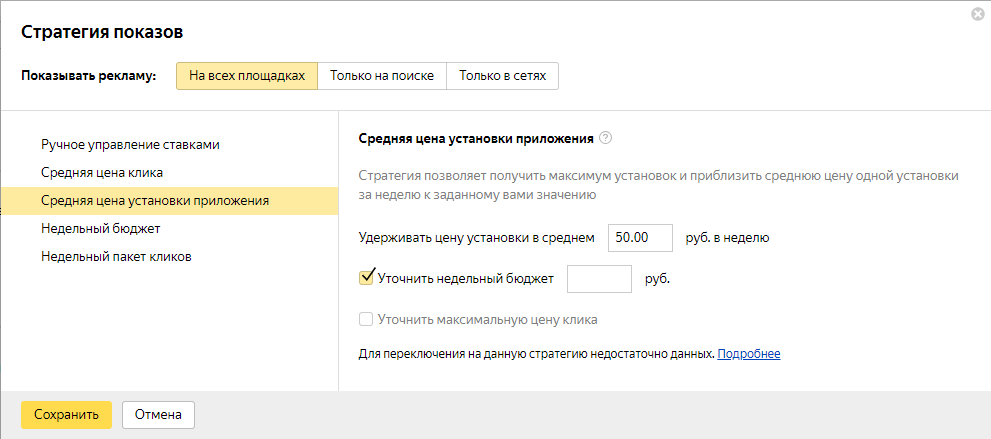Click the average install price field

click(x=639, y=238)
